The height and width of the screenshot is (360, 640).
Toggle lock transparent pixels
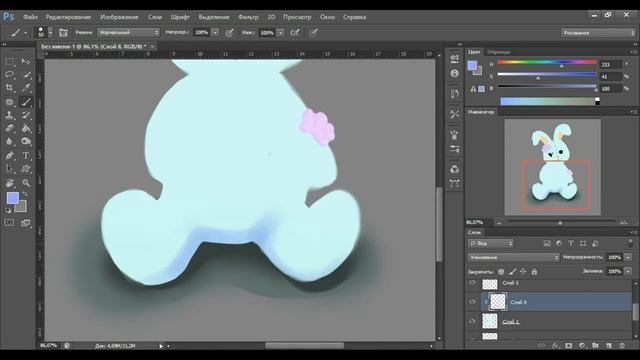click(501, 271)
